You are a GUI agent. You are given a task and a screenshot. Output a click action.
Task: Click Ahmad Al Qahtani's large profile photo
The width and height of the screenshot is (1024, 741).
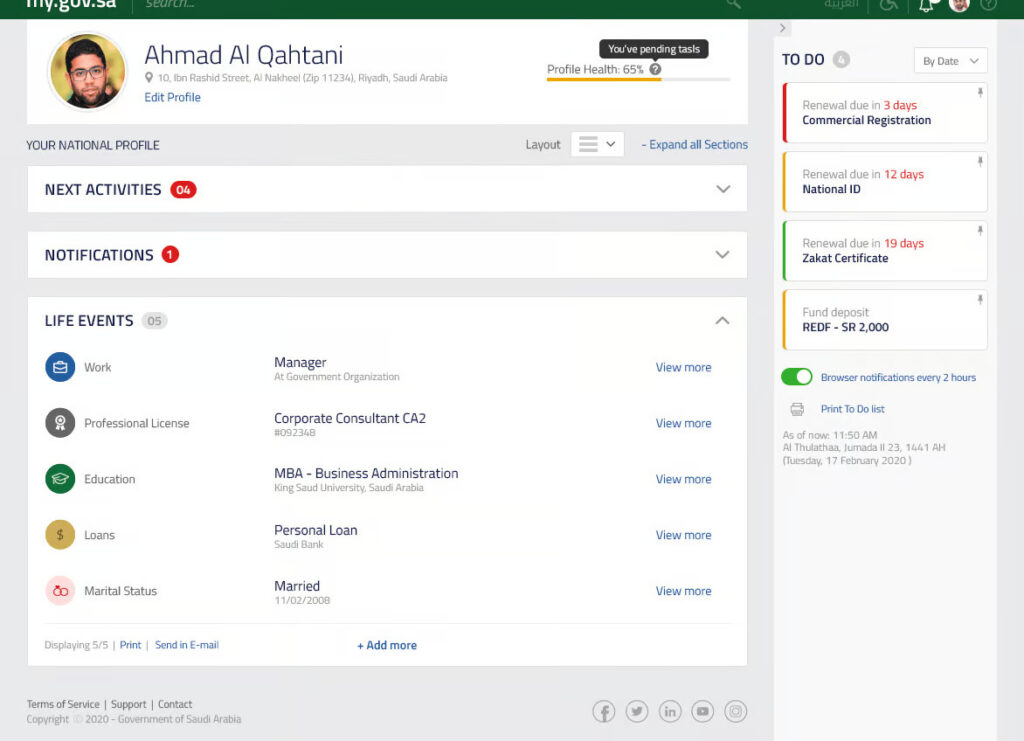[x=87, y=72]
